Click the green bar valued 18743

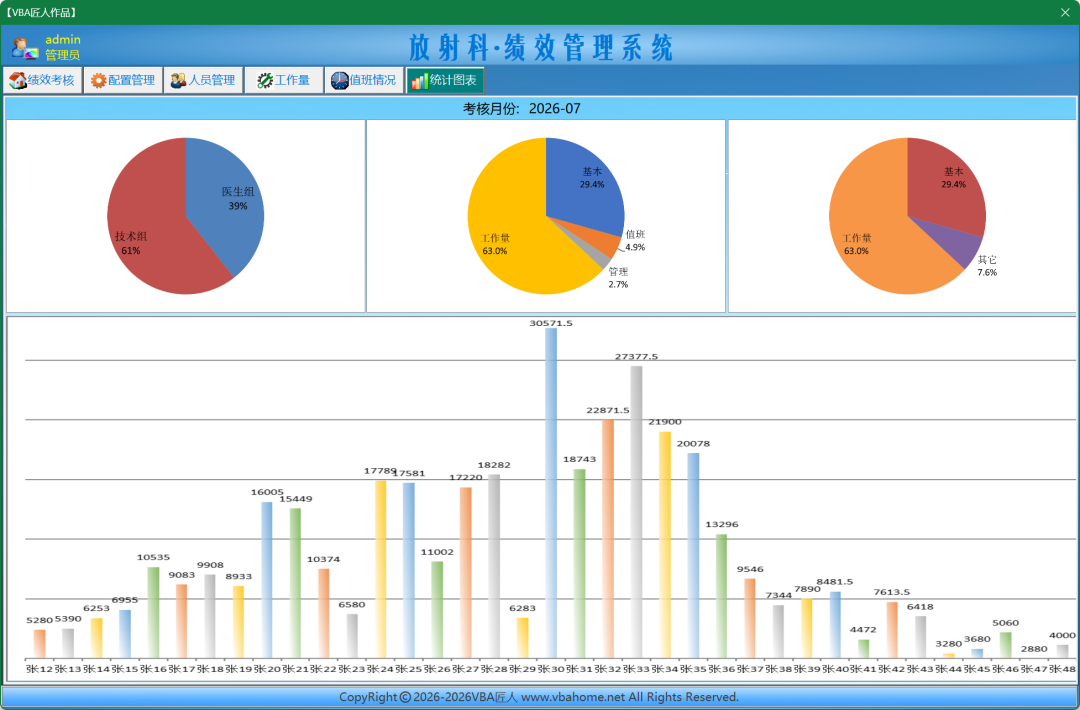(x=579, y=563)
